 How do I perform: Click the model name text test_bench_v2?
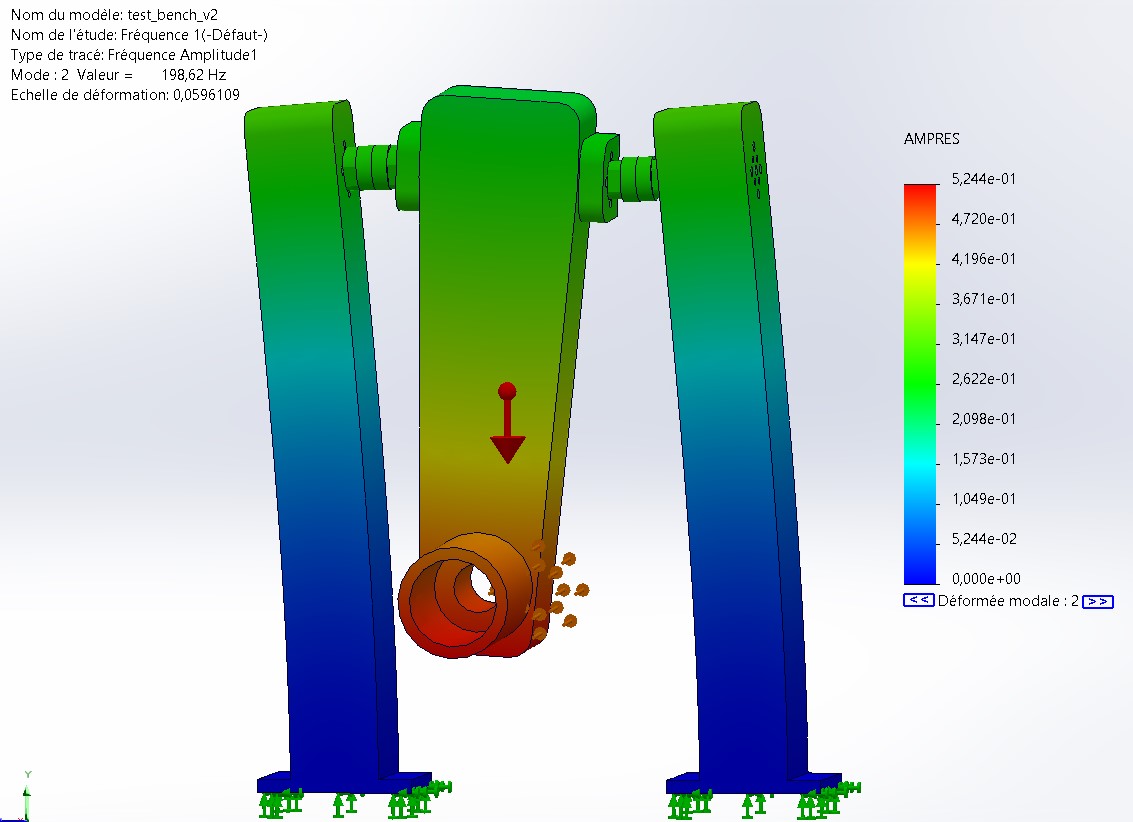(x=172, y=15)
